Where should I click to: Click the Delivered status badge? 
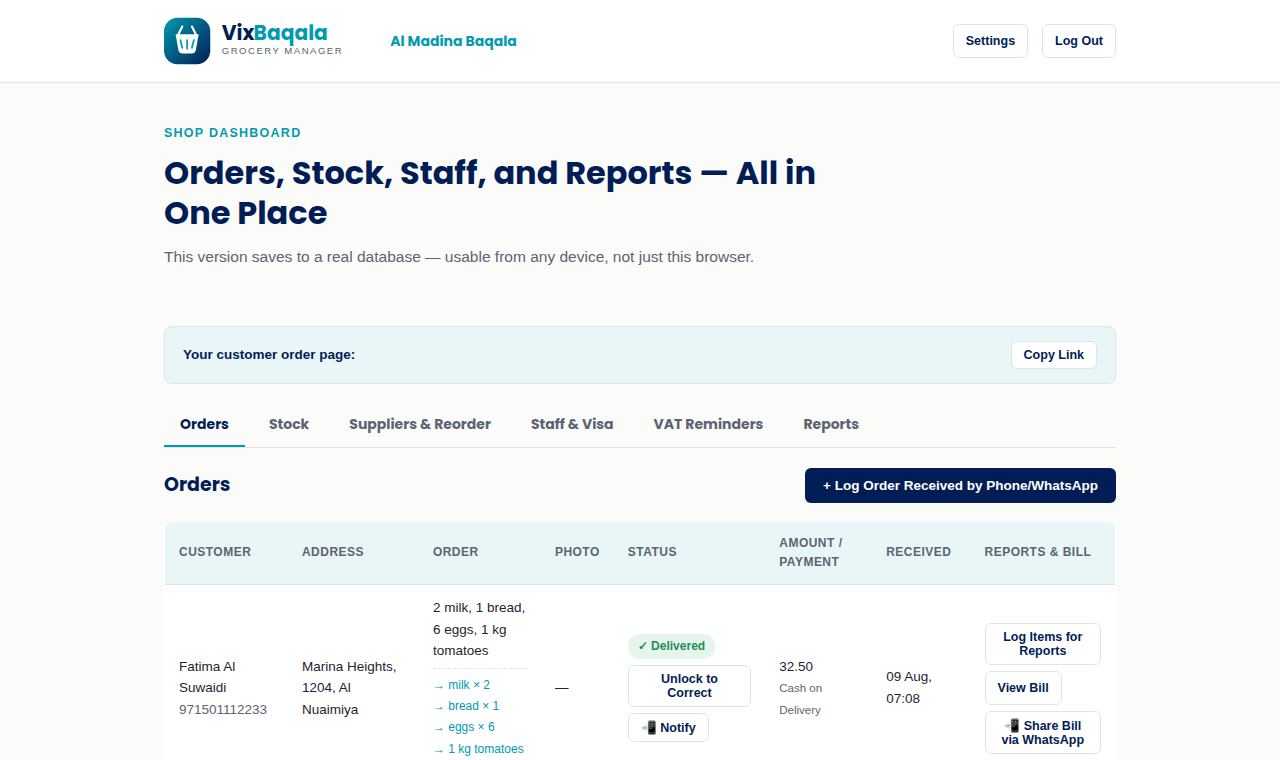[671, 646]
